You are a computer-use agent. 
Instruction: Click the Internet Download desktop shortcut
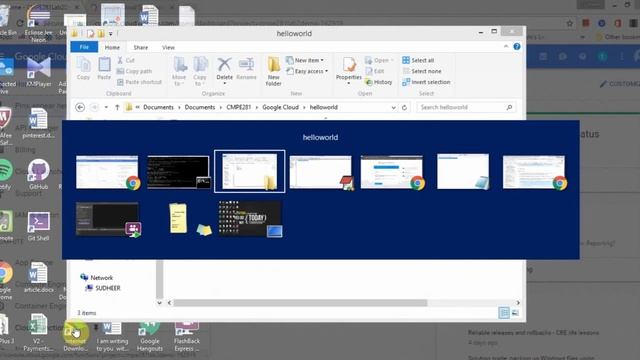pyautogui.click(x=76, y=337)
